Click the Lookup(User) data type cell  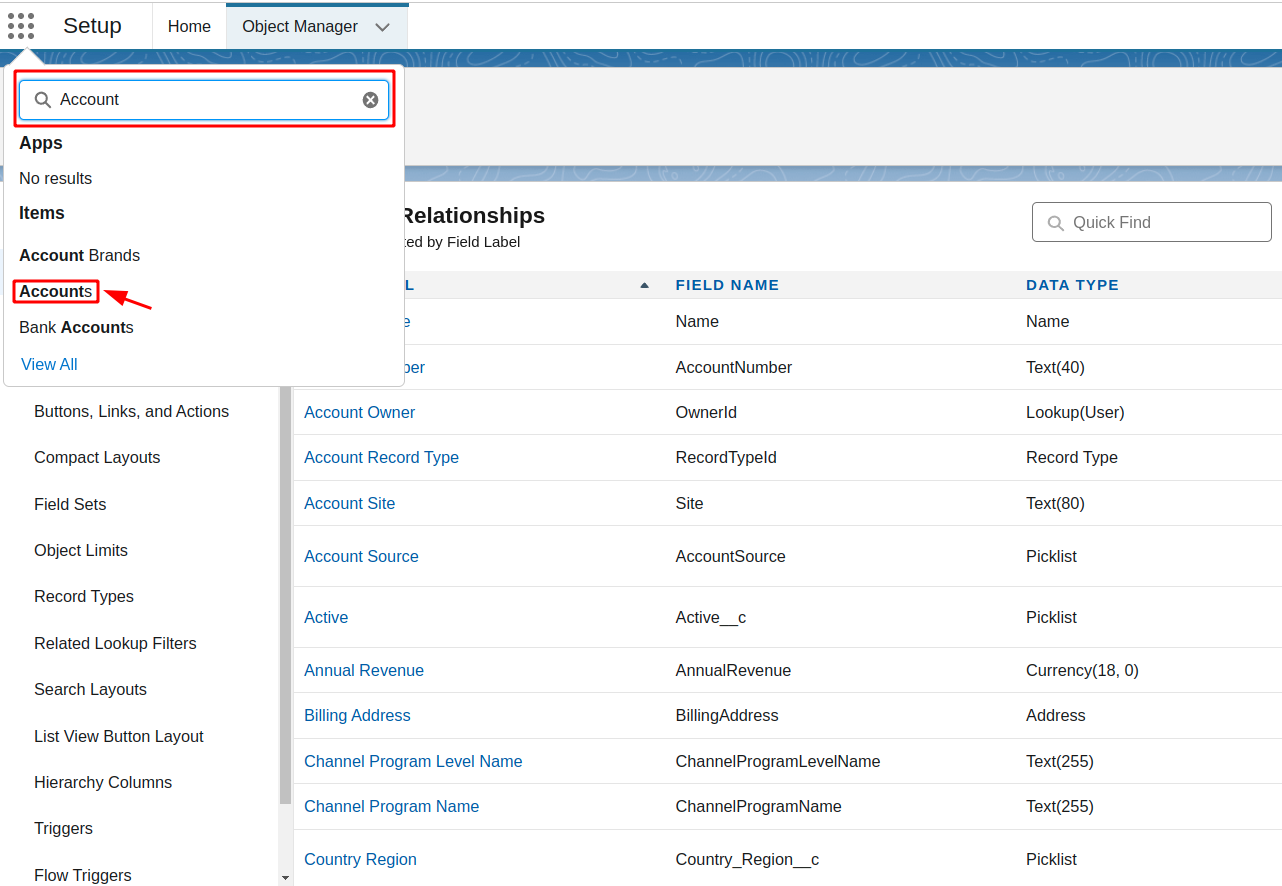[1075, 412]
